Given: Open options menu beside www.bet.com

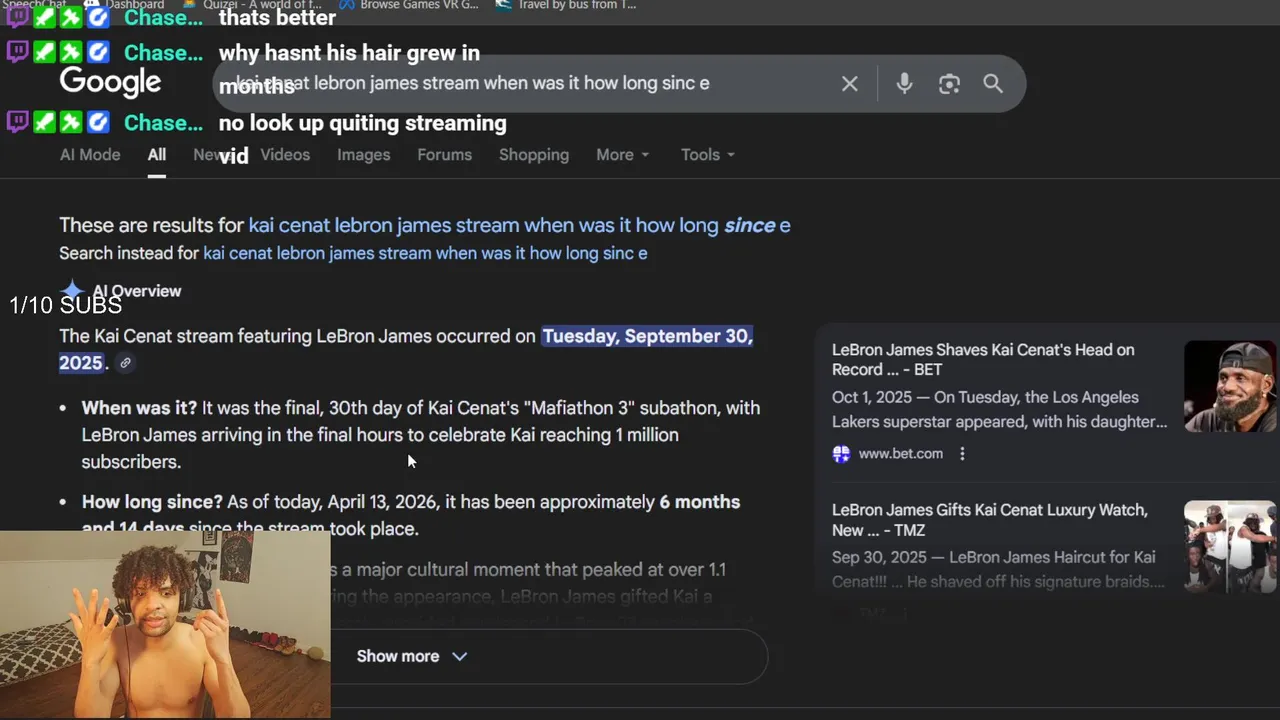Looking at the screenshot, I should point(962,454).
